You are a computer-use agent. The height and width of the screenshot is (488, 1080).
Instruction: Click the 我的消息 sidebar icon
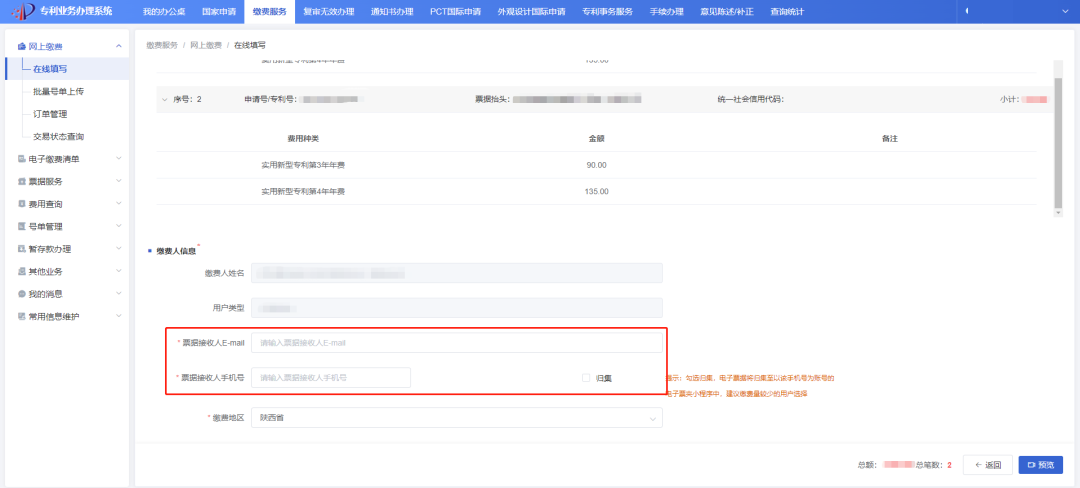pos(22,294)
